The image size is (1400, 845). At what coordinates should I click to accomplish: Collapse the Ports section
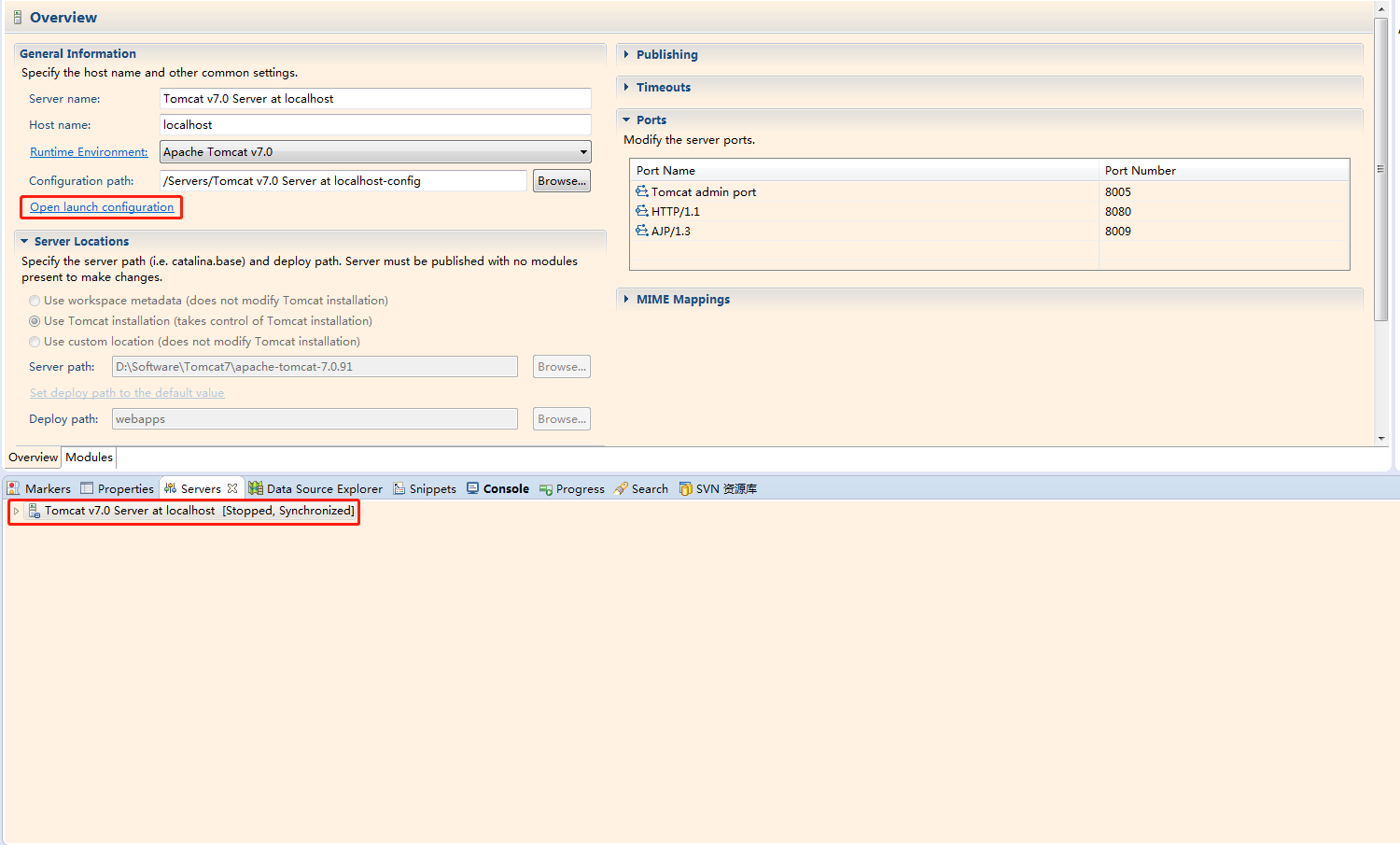[x=626, y=120]
